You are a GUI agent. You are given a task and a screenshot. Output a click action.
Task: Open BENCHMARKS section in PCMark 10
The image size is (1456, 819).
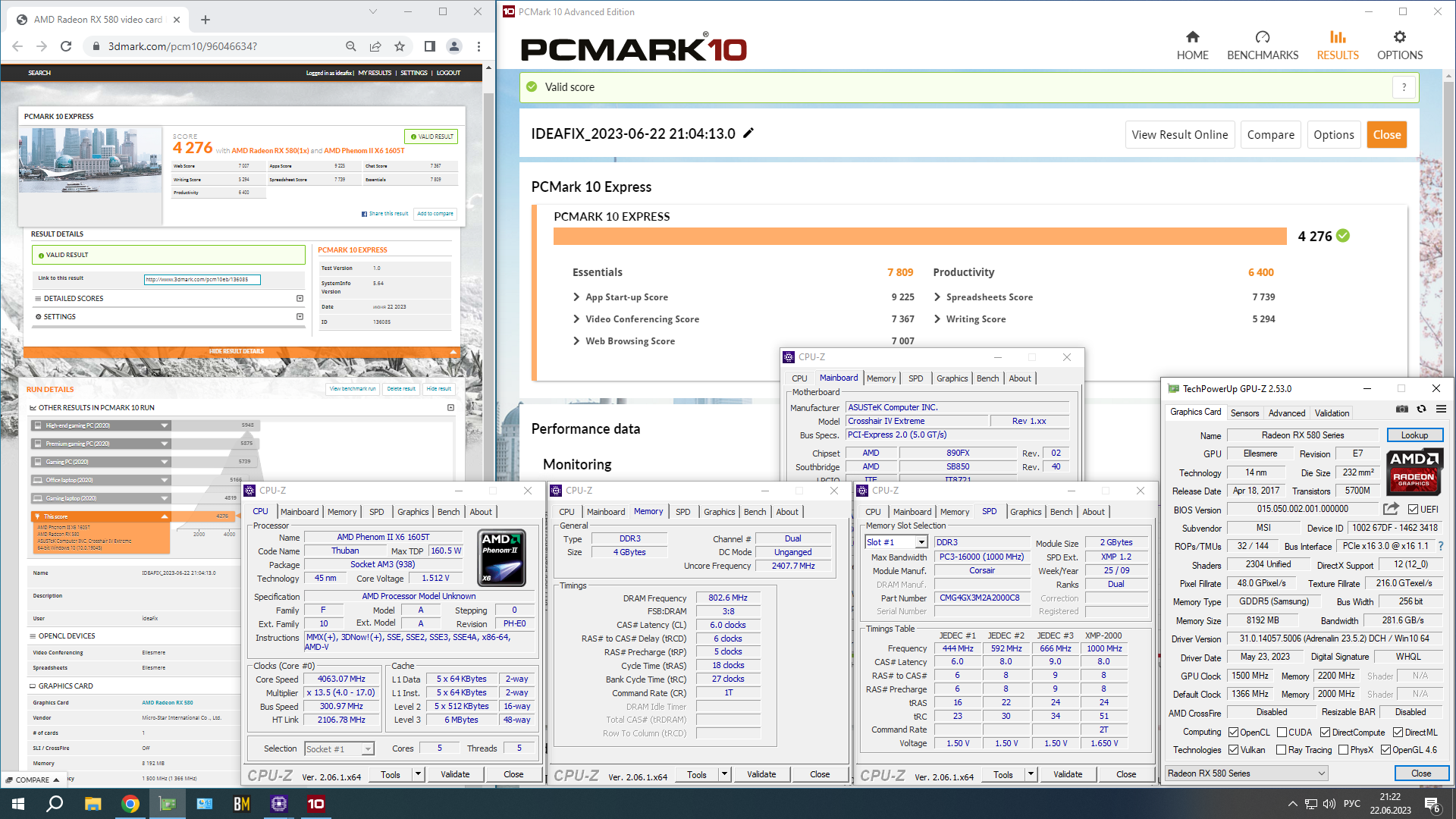coord(1263,45)
